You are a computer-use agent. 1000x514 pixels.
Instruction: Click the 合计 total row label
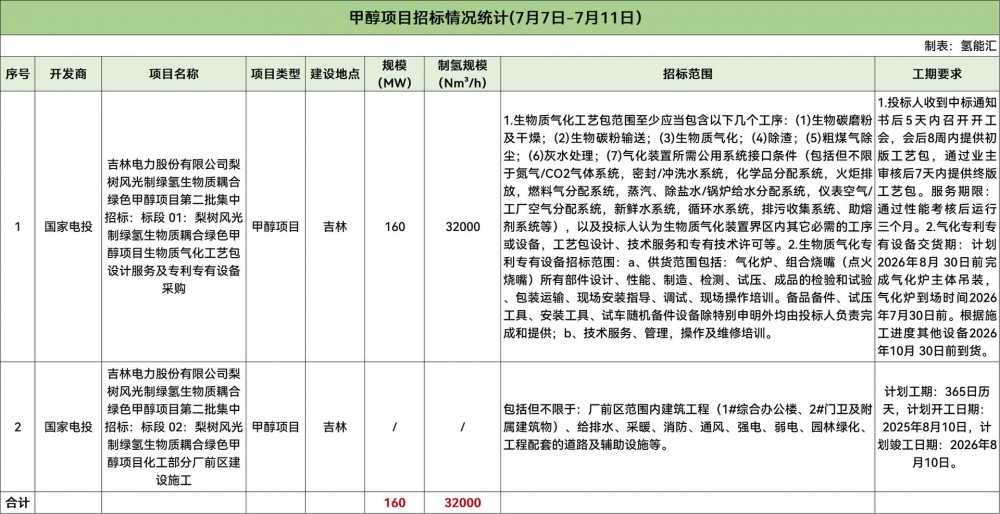coord(18,502)
